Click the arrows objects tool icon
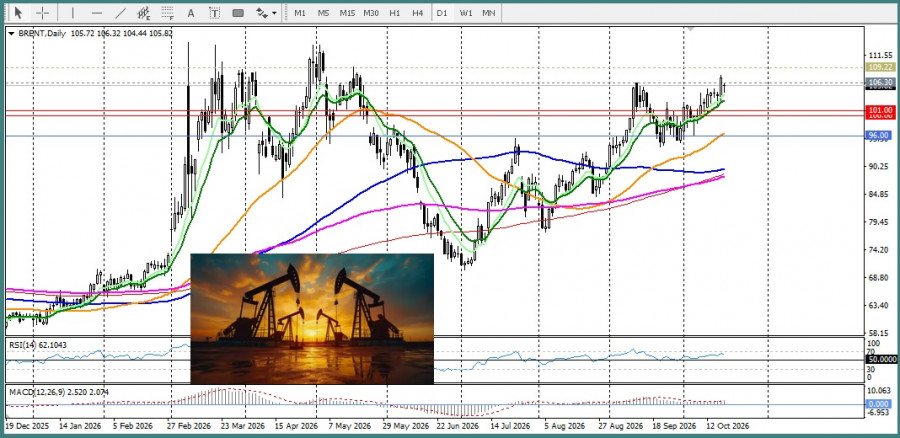The width and height of the screenshot is (900, 438). [x=261, y=13]
